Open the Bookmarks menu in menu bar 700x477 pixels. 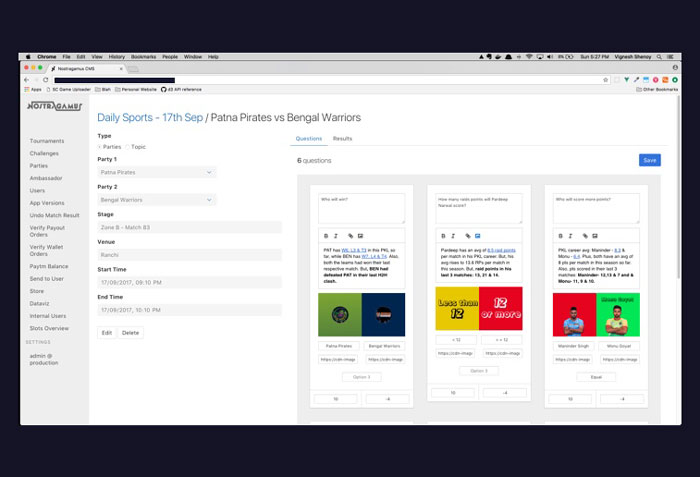click(143, 57)
